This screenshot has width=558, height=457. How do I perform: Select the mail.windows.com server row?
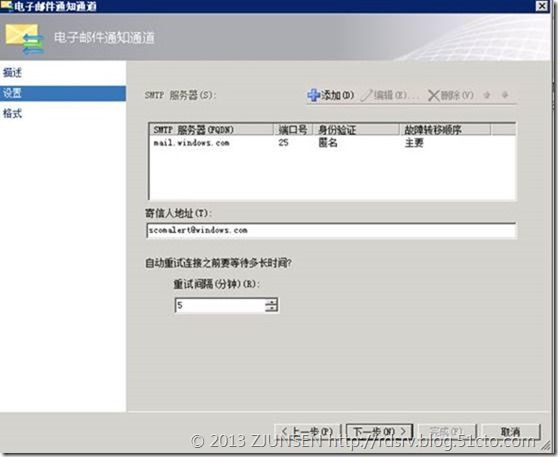332,143
